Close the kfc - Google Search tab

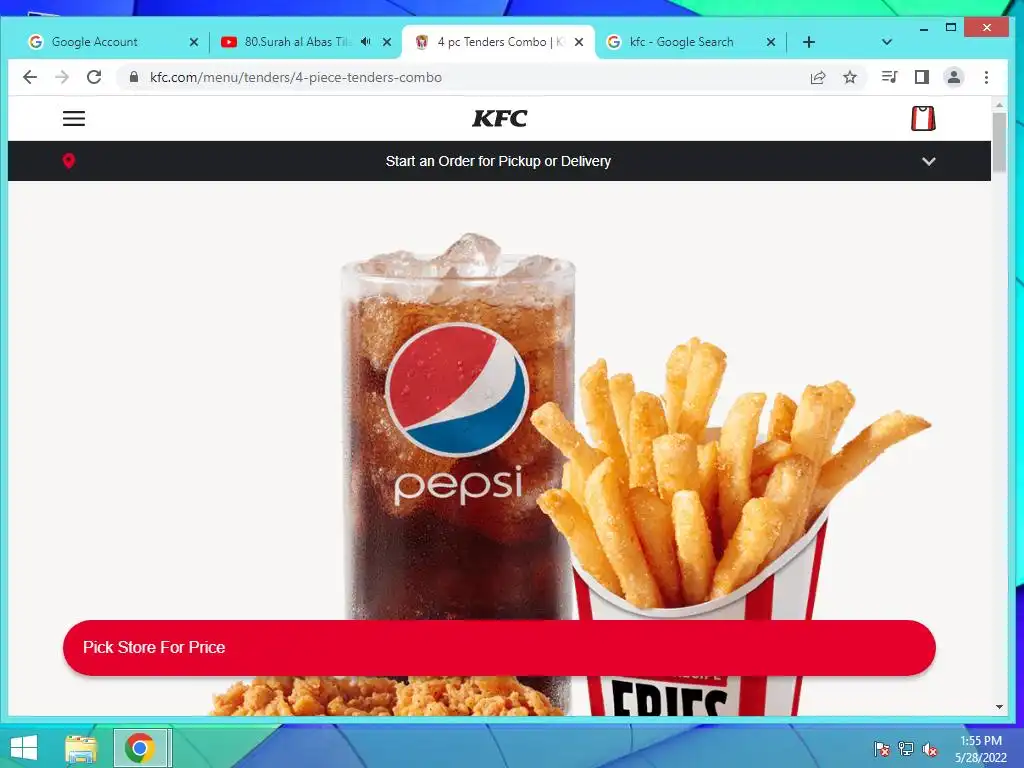pos(771,42)
